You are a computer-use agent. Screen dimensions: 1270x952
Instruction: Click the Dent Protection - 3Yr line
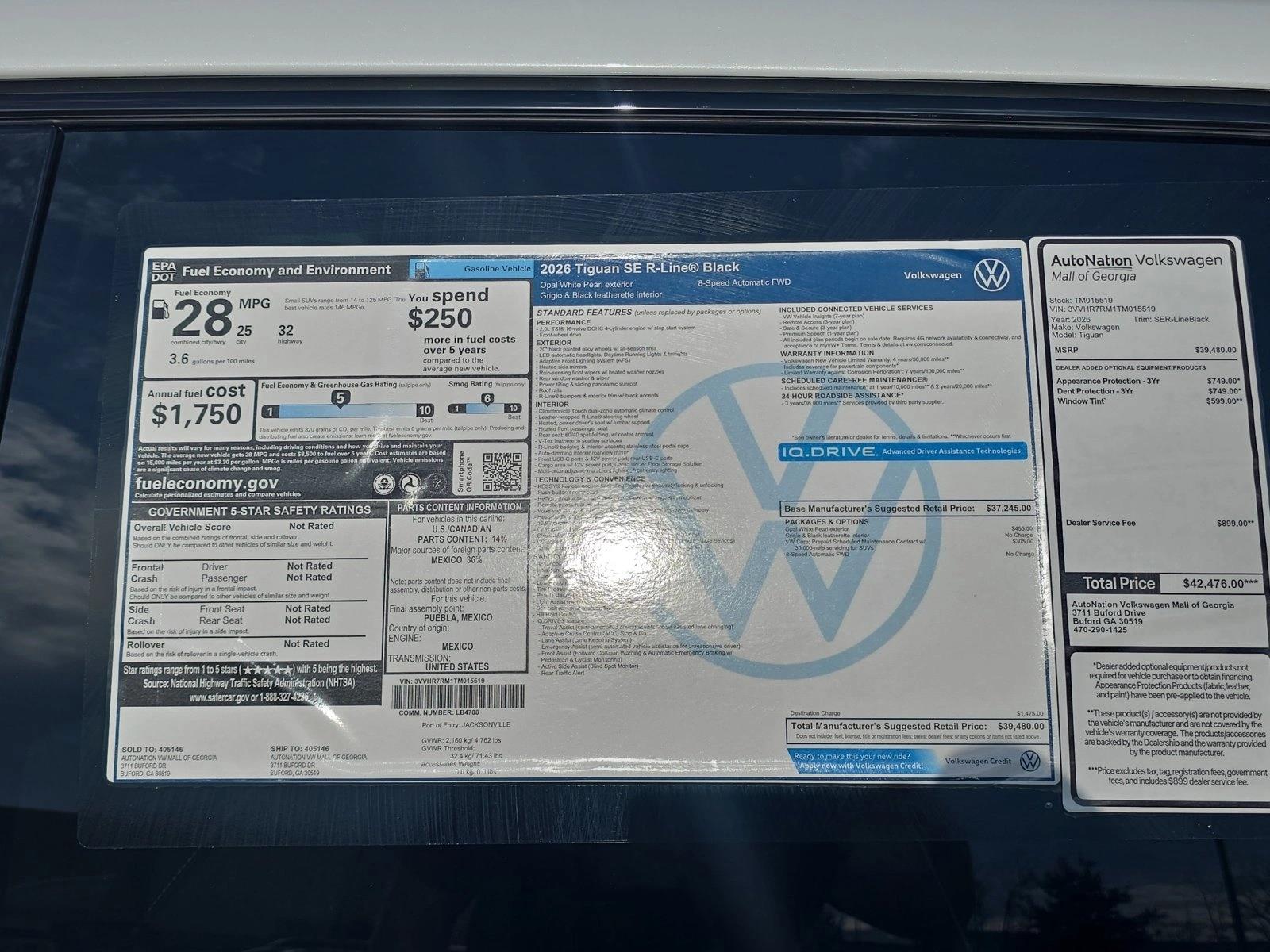tap(1148, 391)
